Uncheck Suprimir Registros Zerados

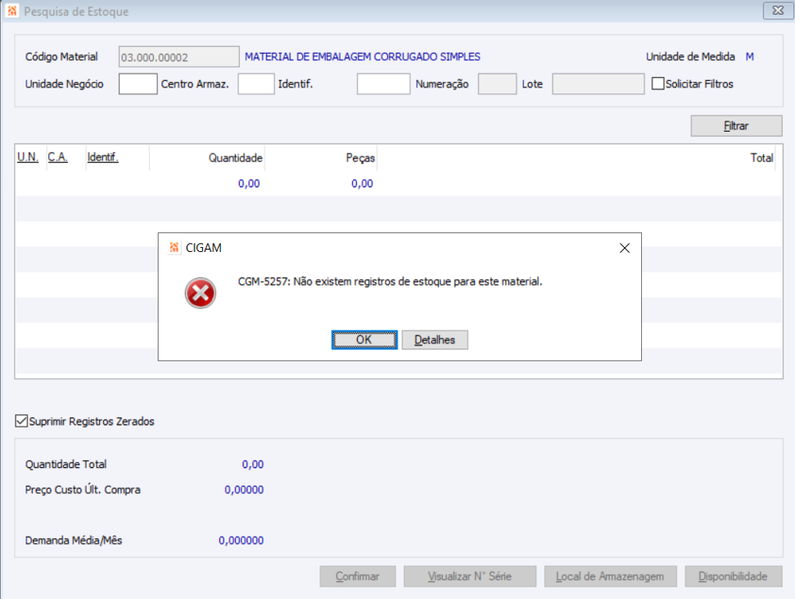21,421
